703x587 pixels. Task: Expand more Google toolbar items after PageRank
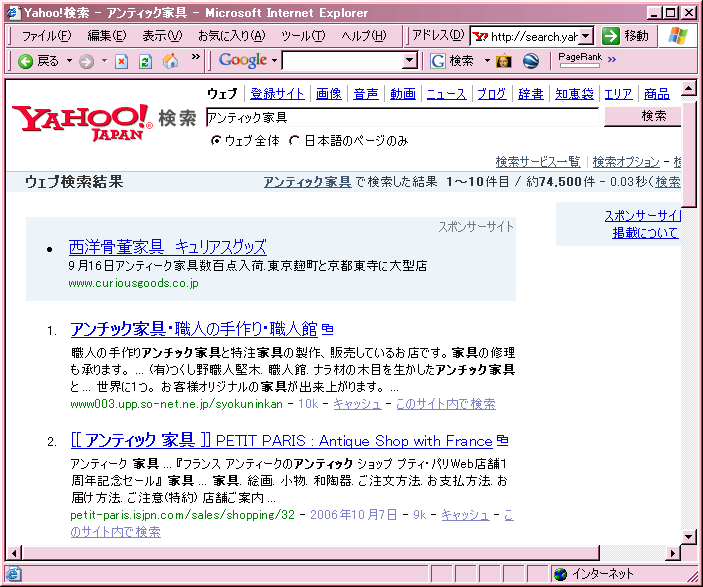(x=612, y=59)
